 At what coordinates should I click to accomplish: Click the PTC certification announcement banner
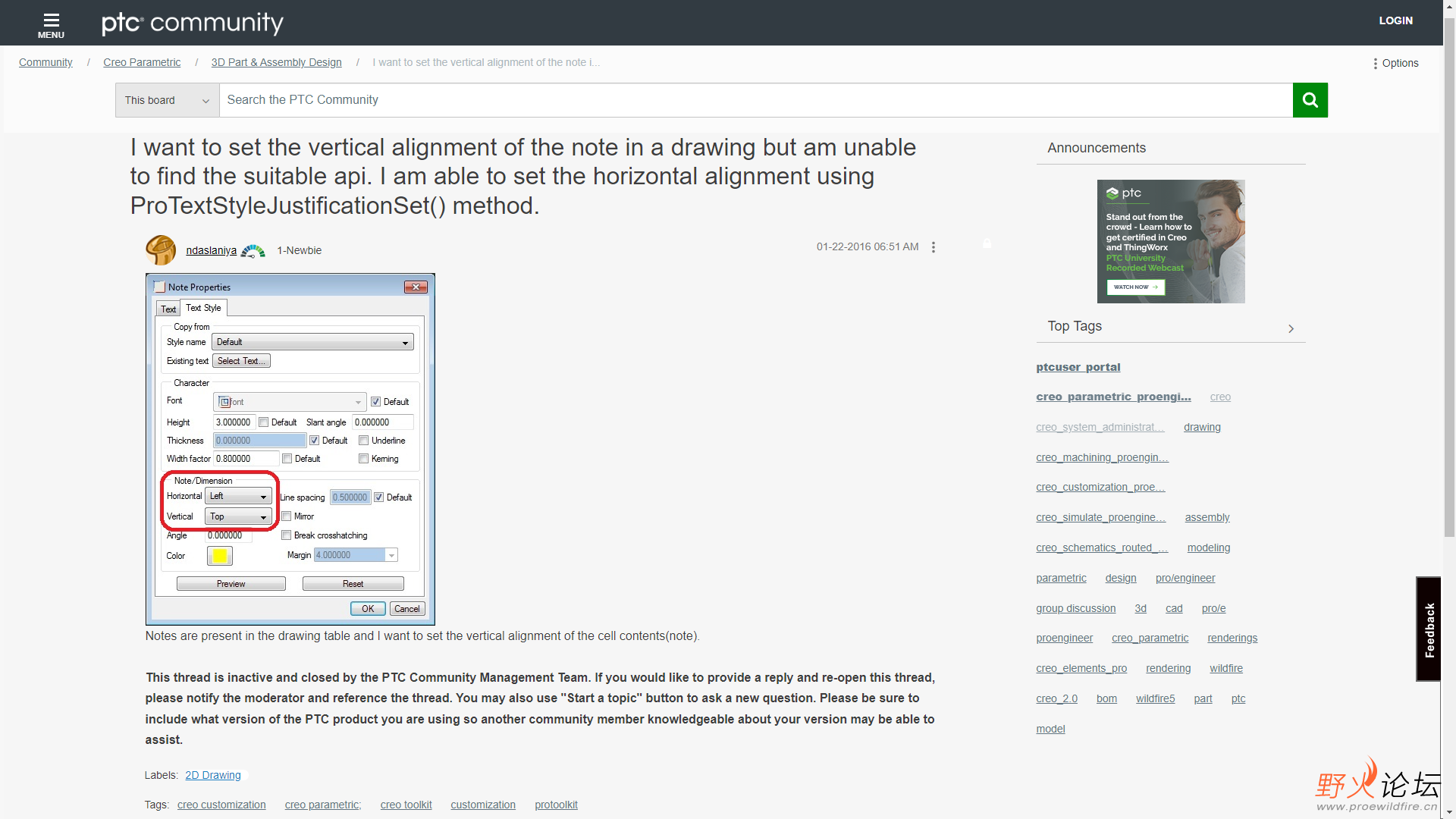(1170, 241)
